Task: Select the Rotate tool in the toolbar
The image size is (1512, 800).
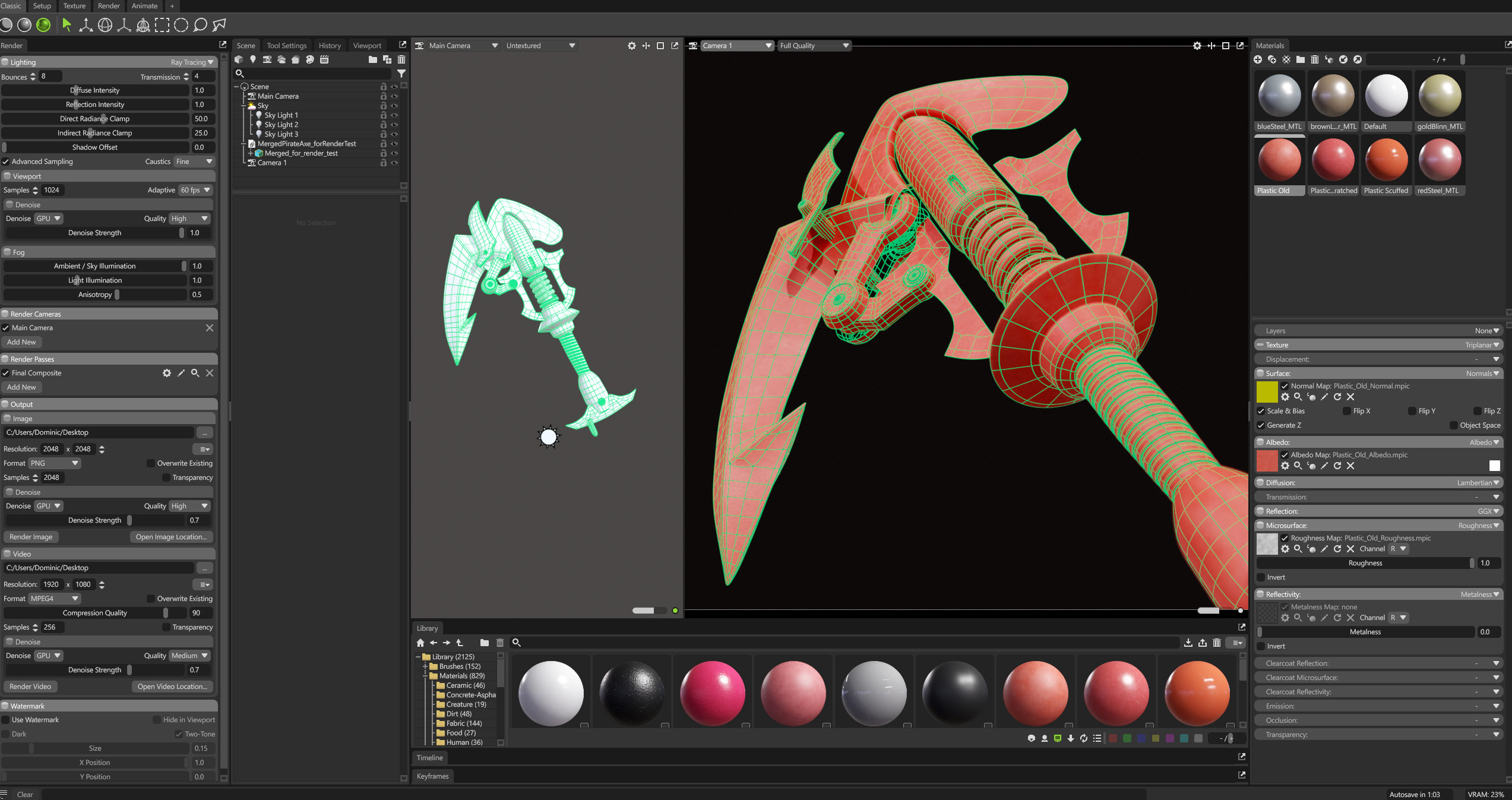Action: (x=105, y=25)
